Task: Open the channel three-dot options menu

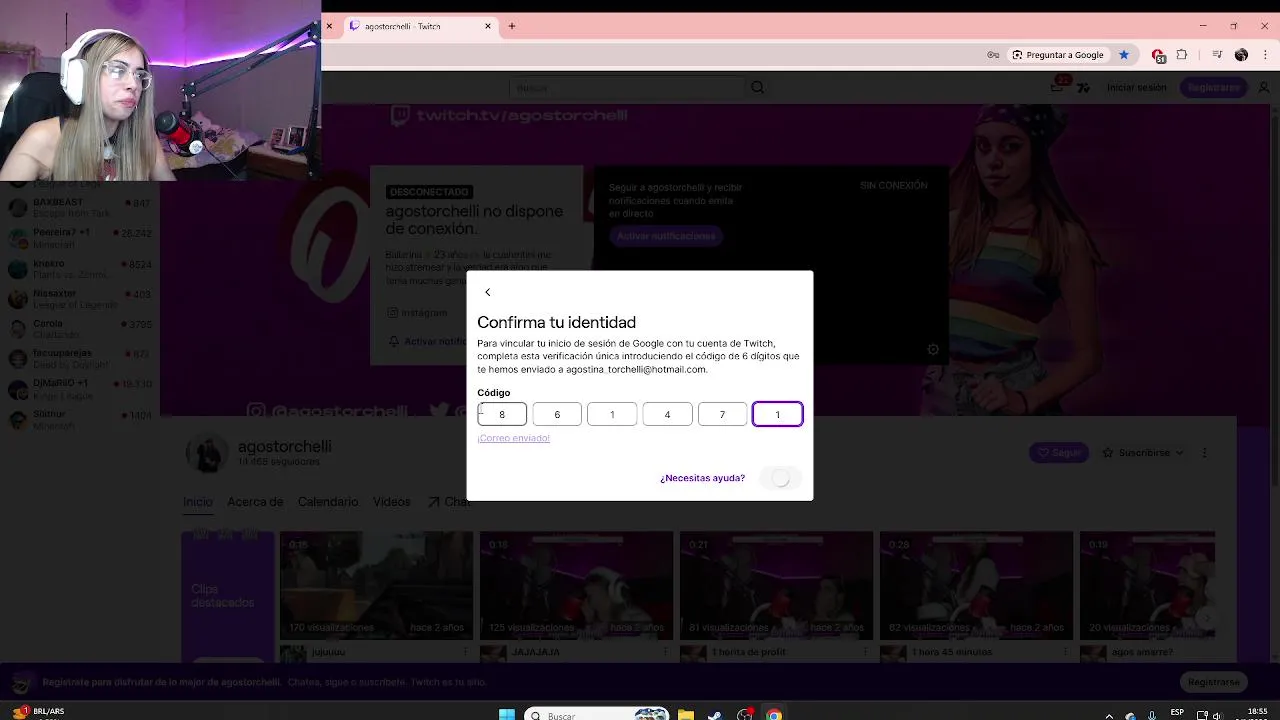Action: [x=1204, y=453]
